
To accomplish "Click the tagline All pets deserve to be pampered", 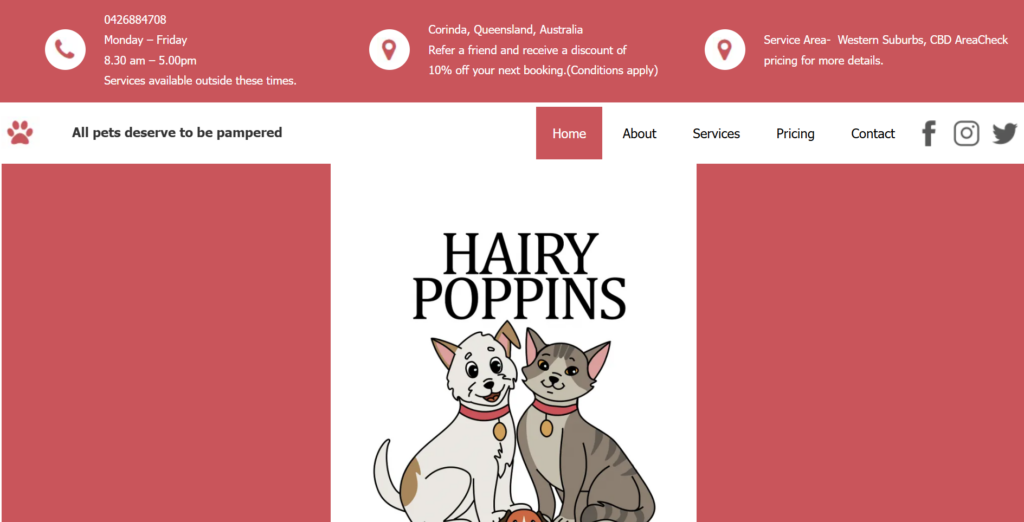I will click(x=177, y=133).
